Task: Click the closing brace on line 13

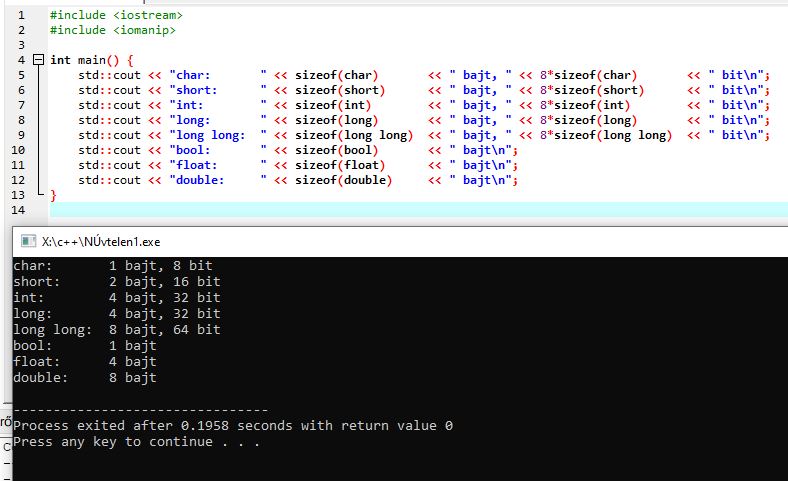Action: click(x=53, y=195)
